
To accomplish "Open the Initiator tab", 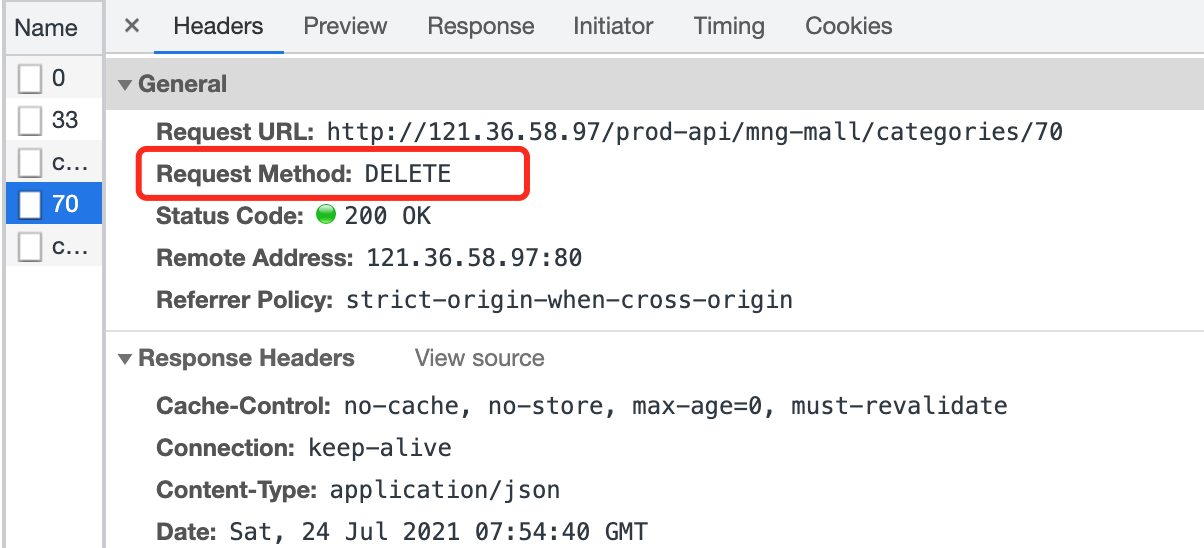I will tap(613, 26).
